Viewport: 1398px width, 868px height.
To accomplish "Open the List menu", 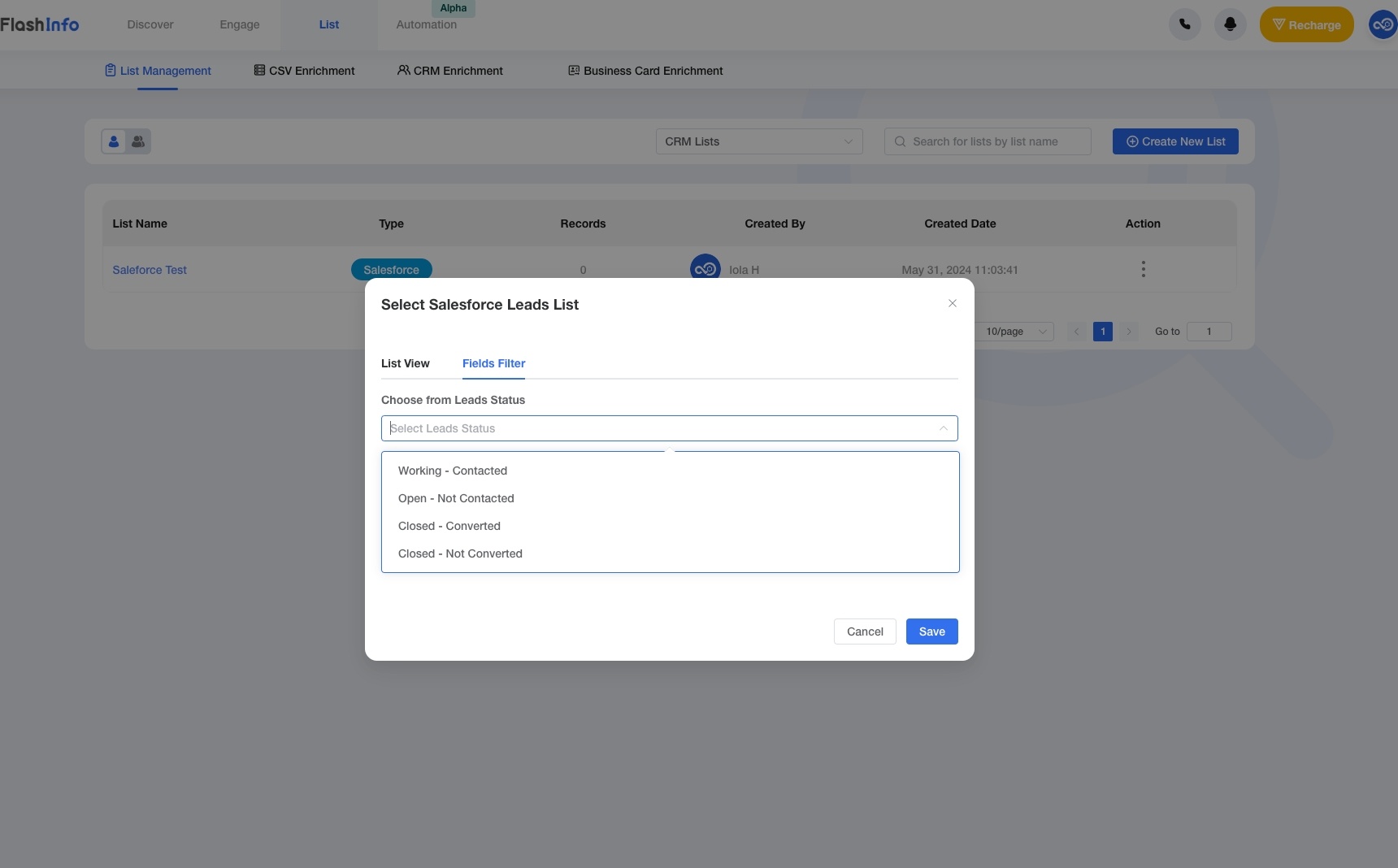I will [328, 24].
